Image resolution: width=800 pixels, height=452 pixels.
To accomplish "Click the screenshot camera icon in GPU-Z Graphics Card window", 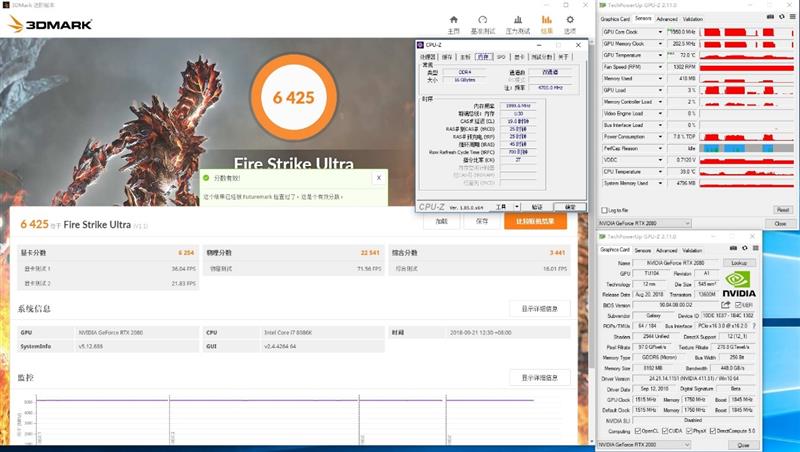I will 734,248.
